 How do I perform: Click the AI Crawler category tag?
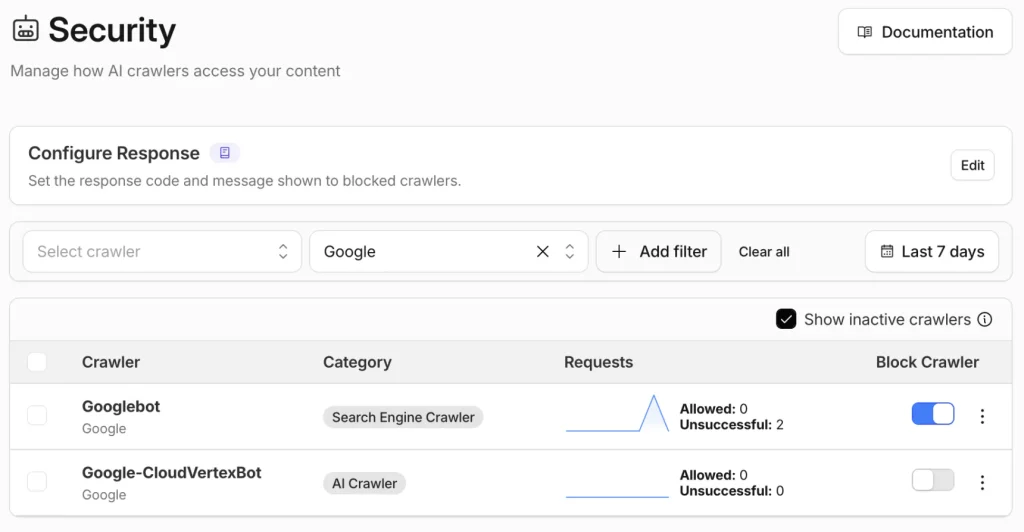(364, 484)
